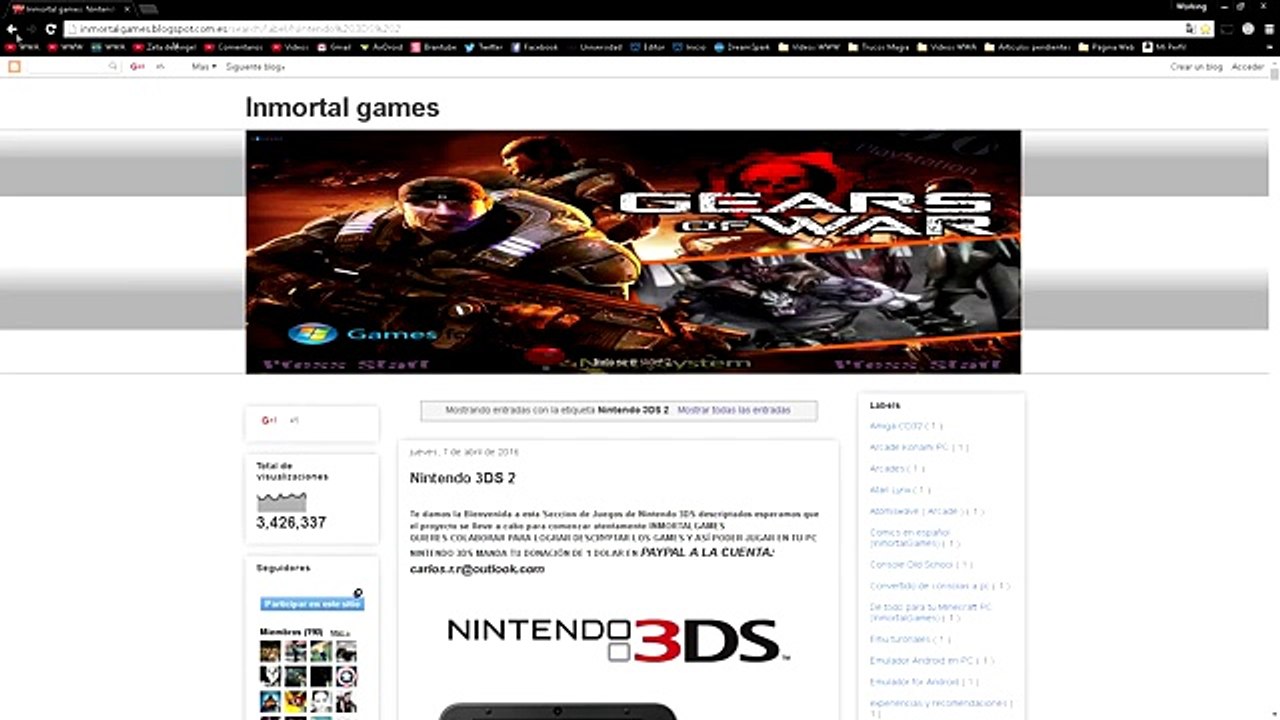The height and width of the screenshot is (720, 1280).
Task: Open the Trucos Magia bookmarks folder
Action: click(x=881, y=47)
